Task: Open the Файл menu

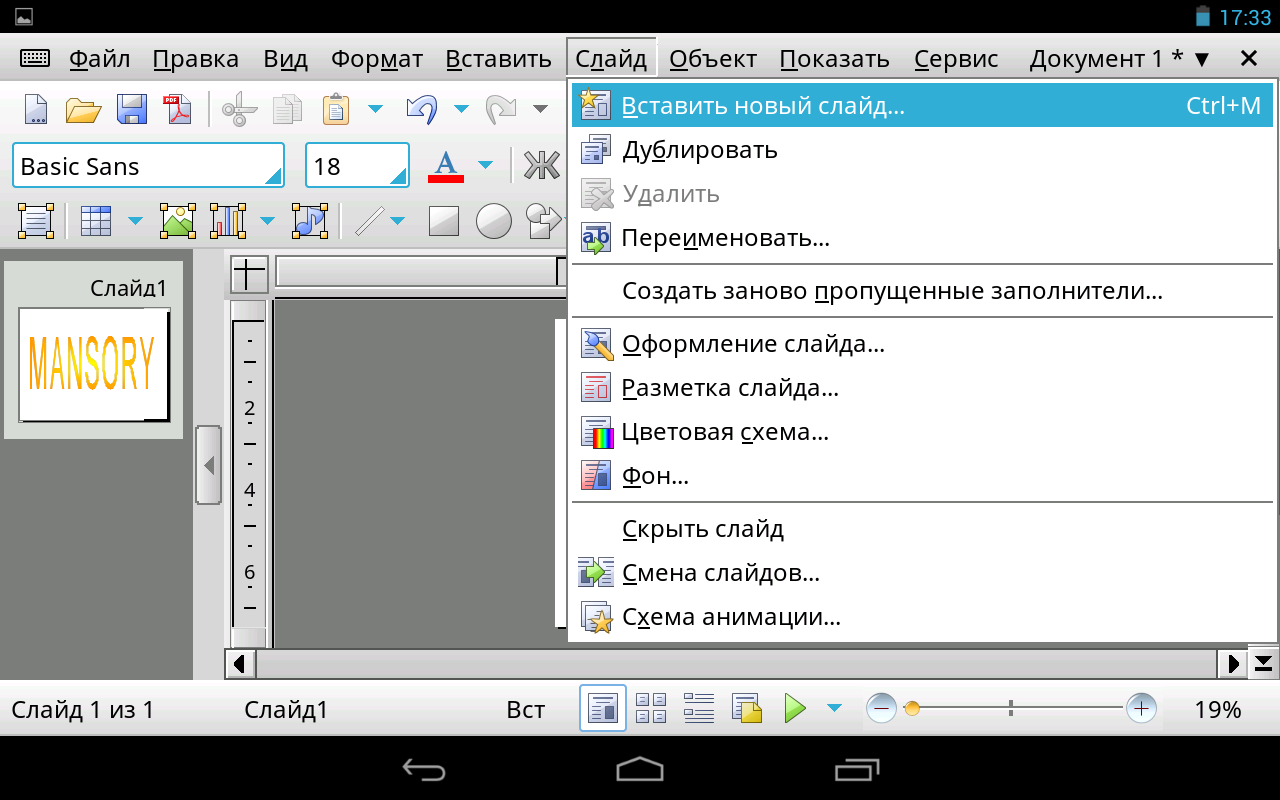Action: pyautogui.click(x=100, y=59)
